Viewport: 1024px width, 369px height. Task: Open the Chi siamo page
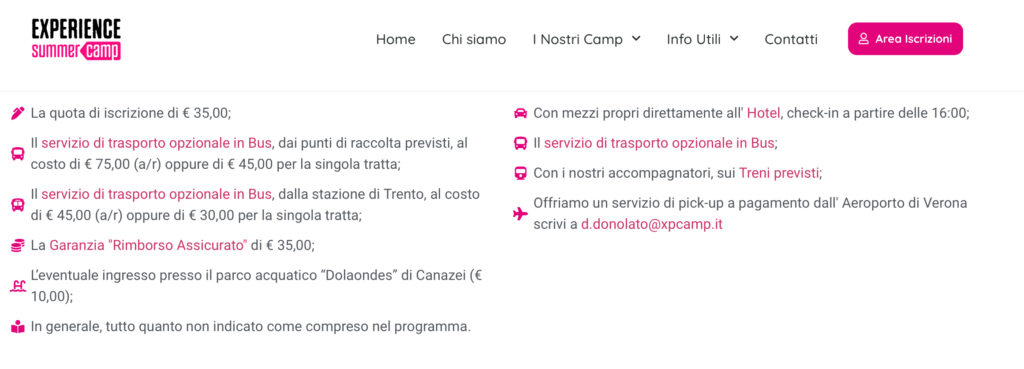click(x=474, y=39)
